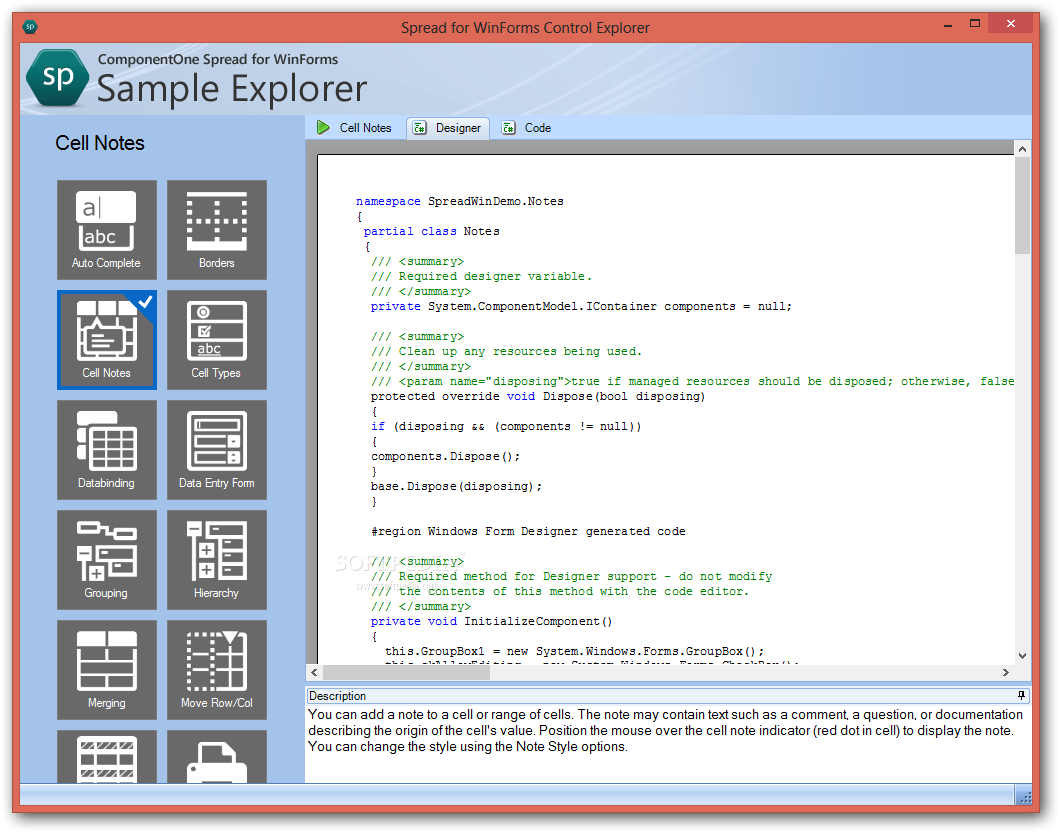Viewport: 1060px width, 833px height.
Task: Switch to the Designer tab
Action: (448, 128)
